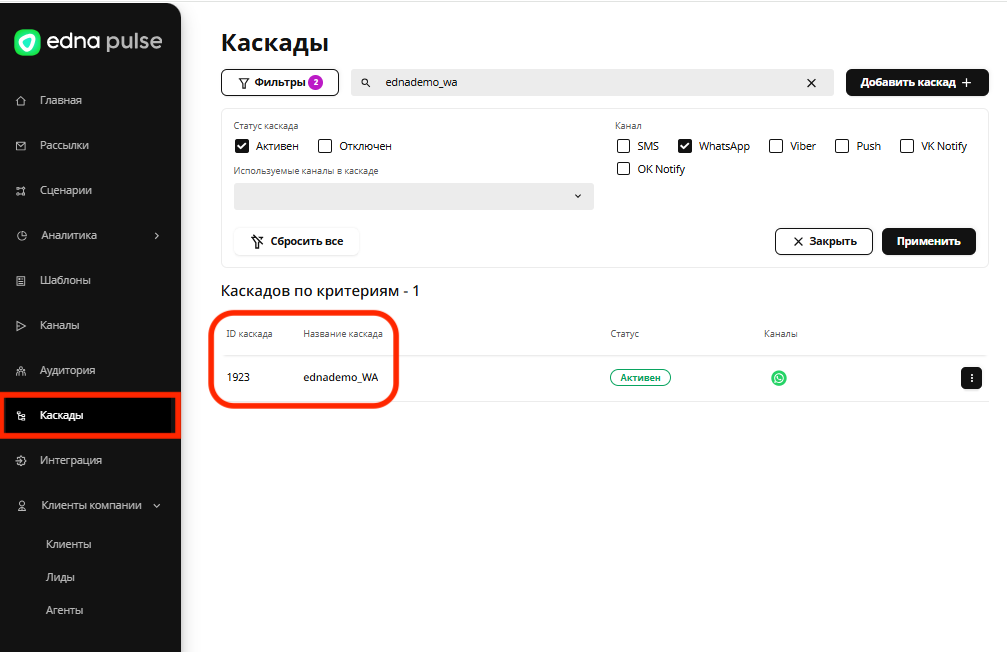The height and width of the screenshot is (652, 1007).
Task: Check the Push channel checkbox
Action: 841,146
